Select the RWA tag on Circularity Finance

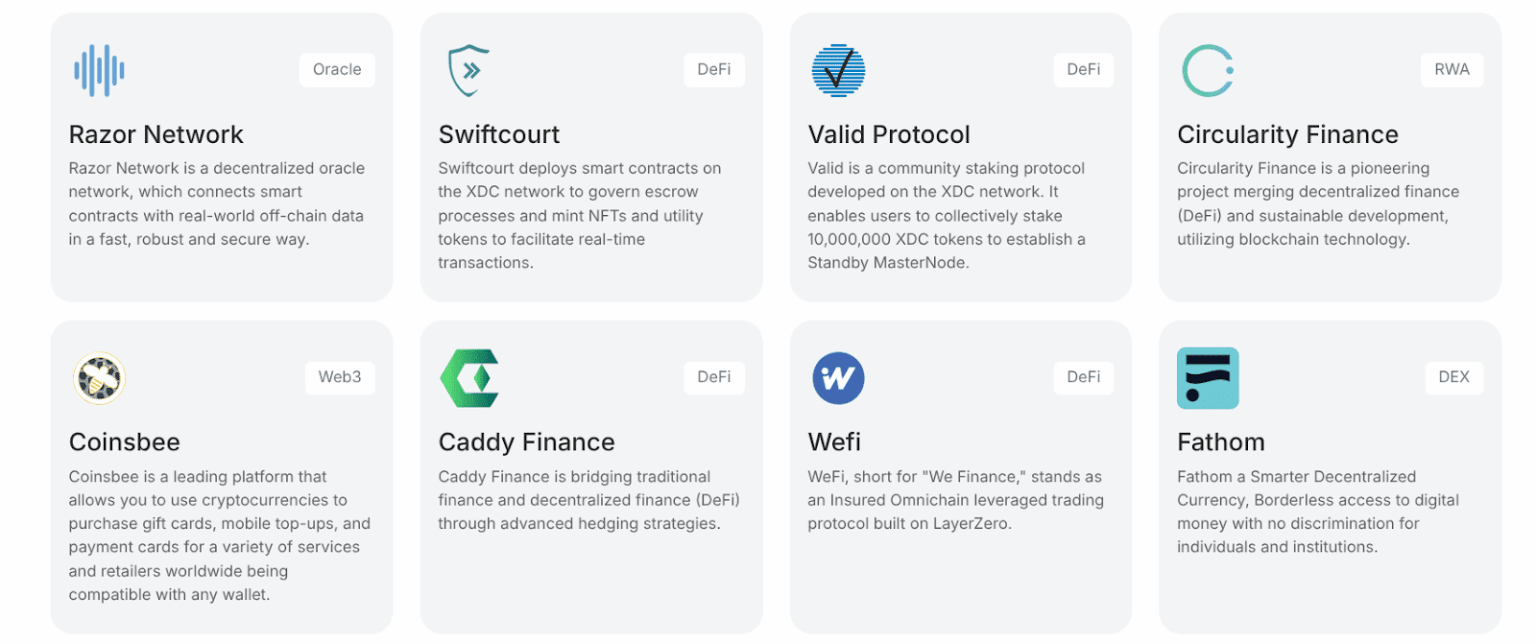1451,70
